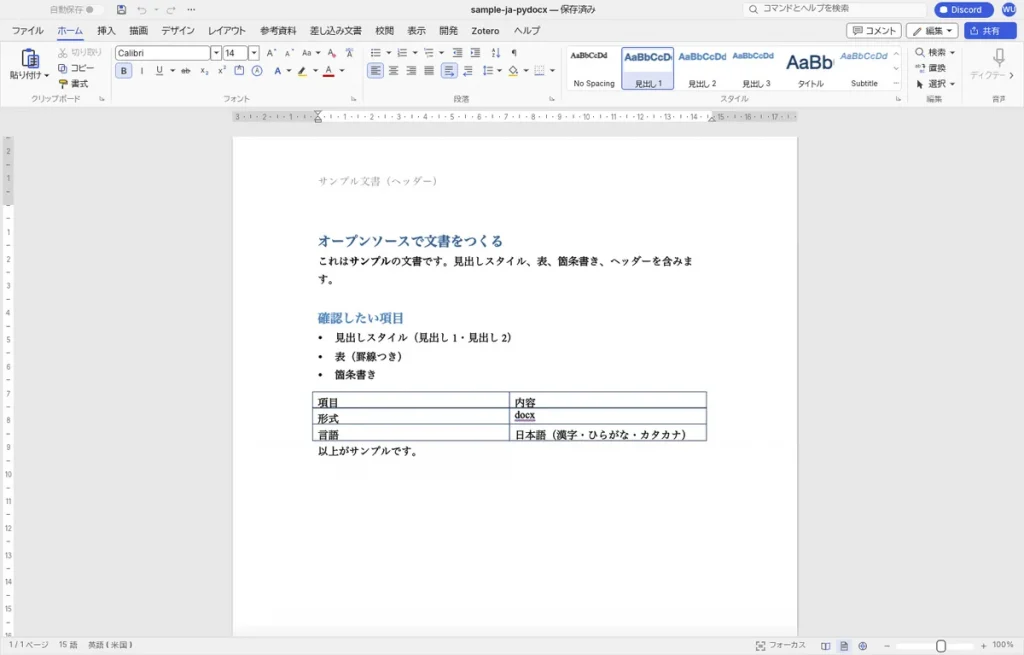Image resolution: width=1024 pixels, height=655 pixels.
Task: Switch to the Design (デザイン) tab
Action: (178, 31)
